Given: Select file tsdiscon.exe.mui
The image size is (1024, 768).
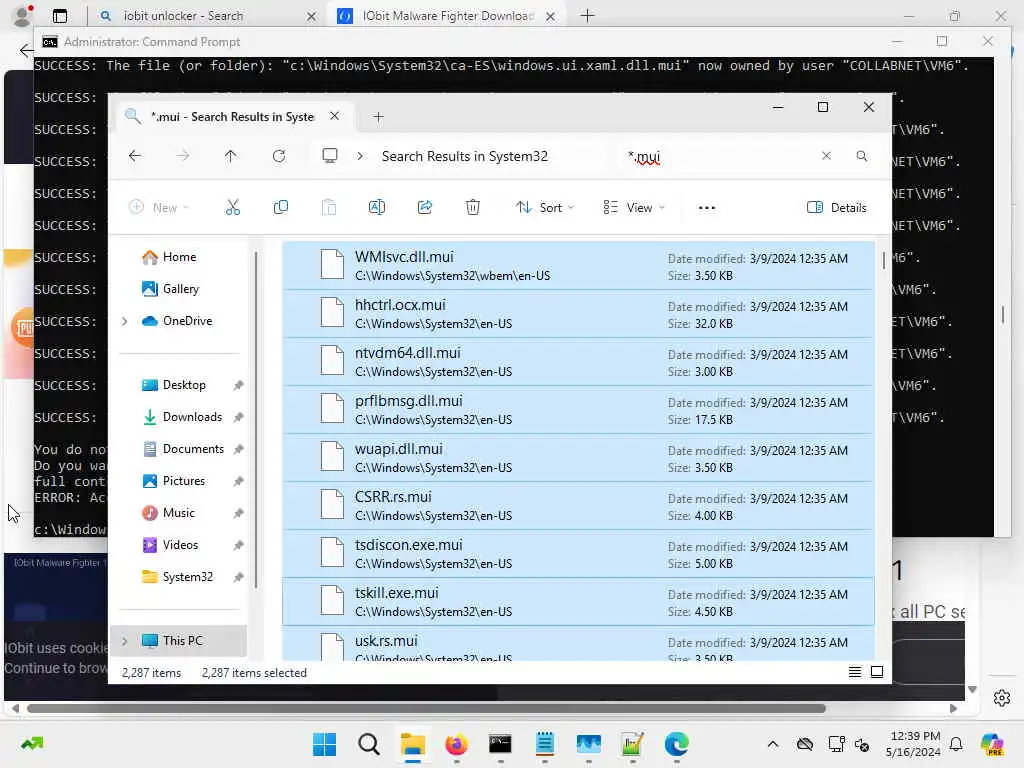Looking at the screenshot, I should click(x=578, y=554).
